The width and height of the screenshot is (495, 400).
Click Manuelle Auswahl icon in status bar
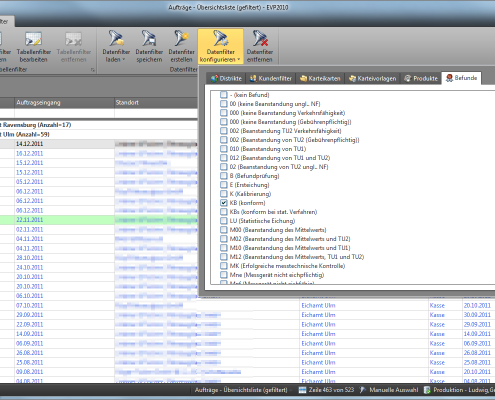[x=363, y=390]
